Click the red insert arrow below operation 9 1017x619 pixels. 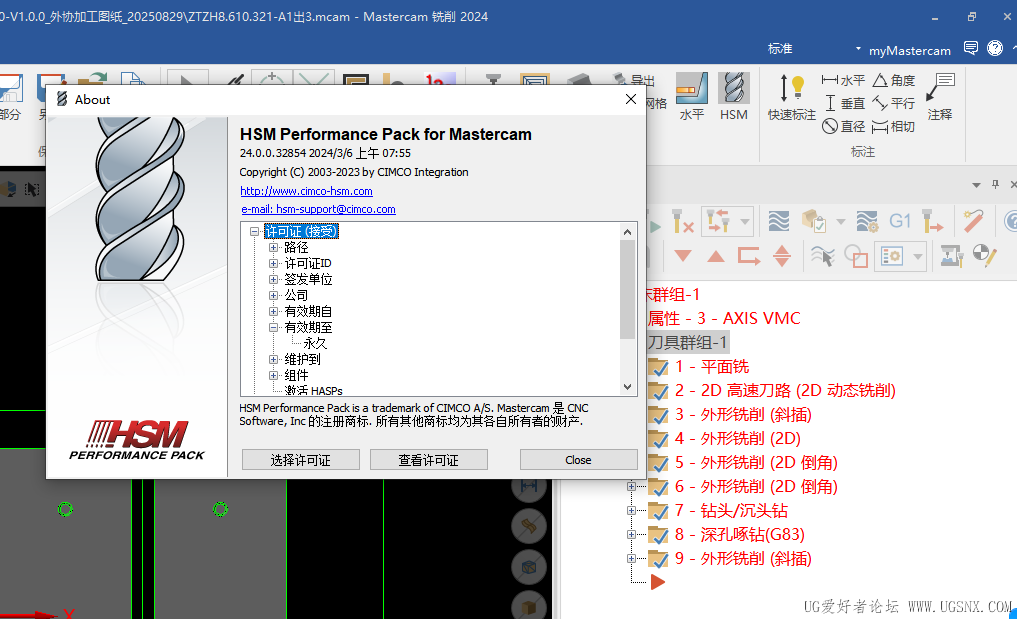pos(658,582)
